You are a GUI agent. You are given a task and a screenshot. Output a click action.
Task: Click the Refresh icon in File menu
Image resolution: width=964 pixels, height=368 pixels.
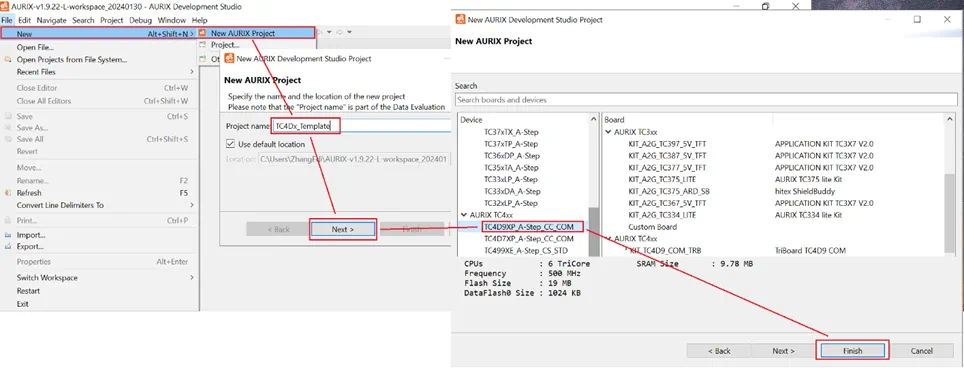pyautogui.click(x=8, y=193)
